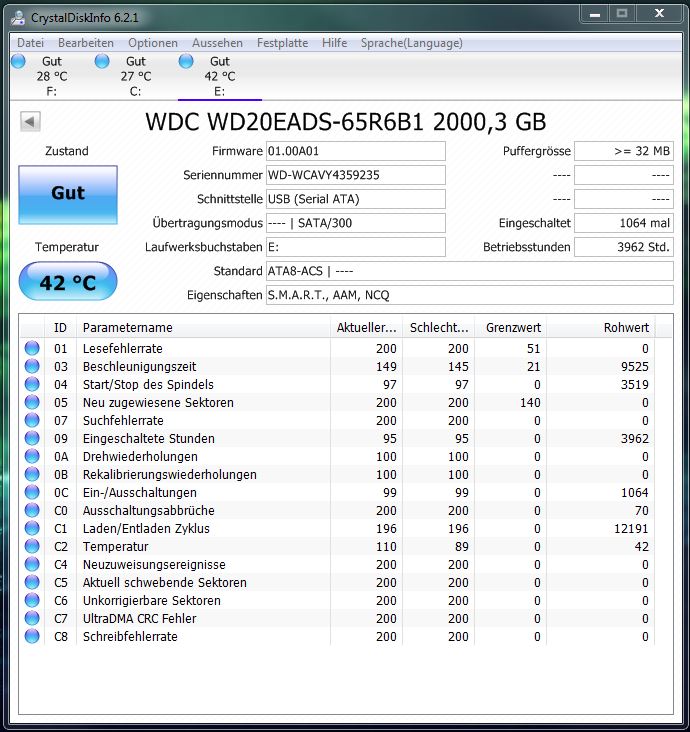
Task: Click the Schlecht... column header
Action: [438, 328]
